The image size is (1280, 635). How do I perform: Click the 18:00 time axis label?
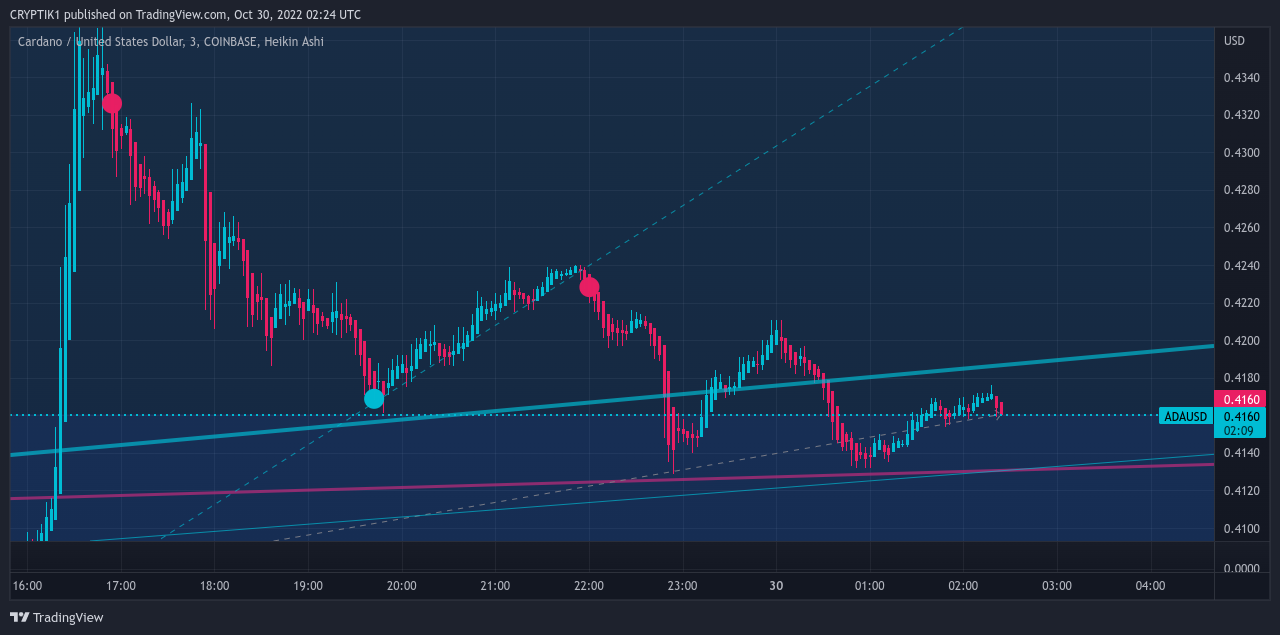pyautogui.click(x=214, y=586)
